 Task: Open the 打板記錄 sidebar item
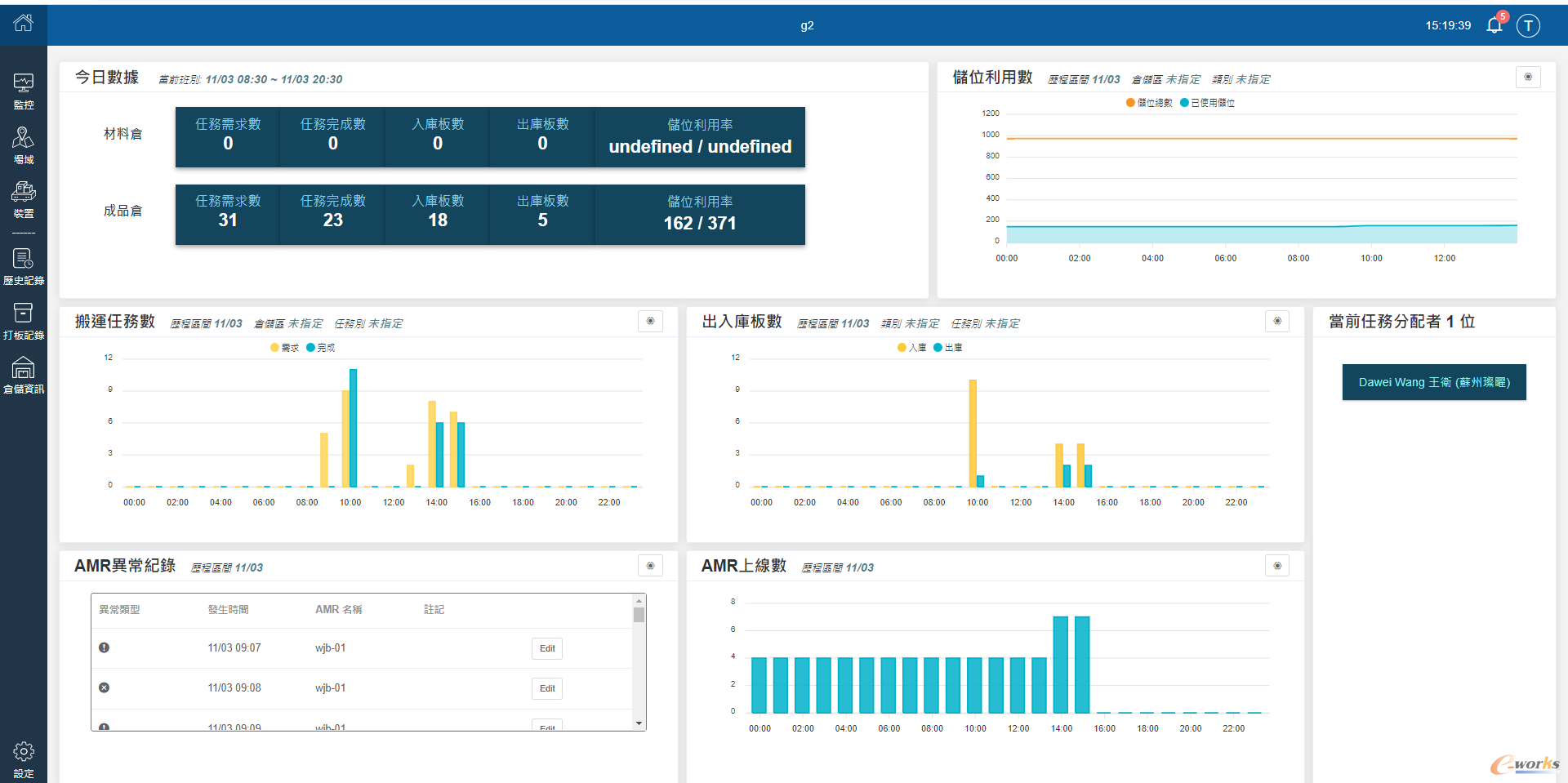pos(23,322)
